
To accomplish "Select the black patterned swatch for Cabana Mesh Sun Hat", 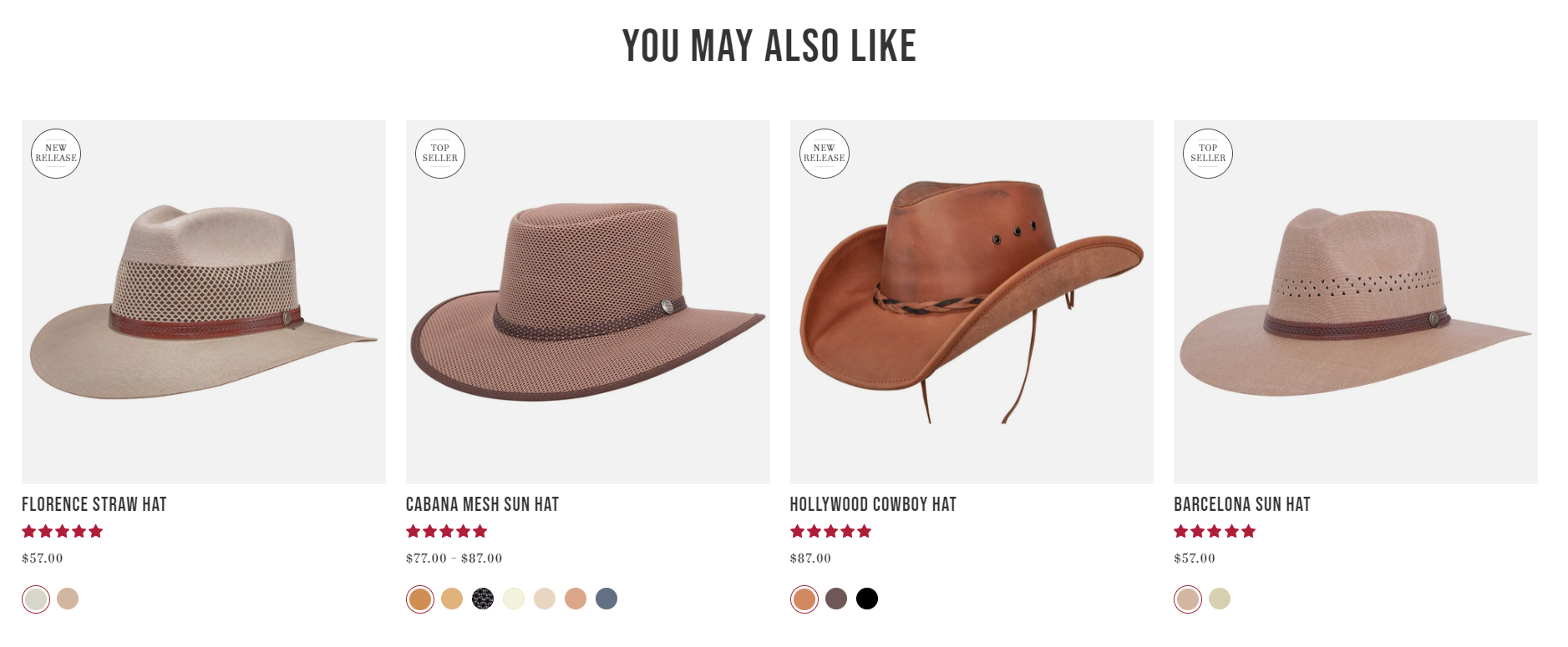I will [483, 599].
